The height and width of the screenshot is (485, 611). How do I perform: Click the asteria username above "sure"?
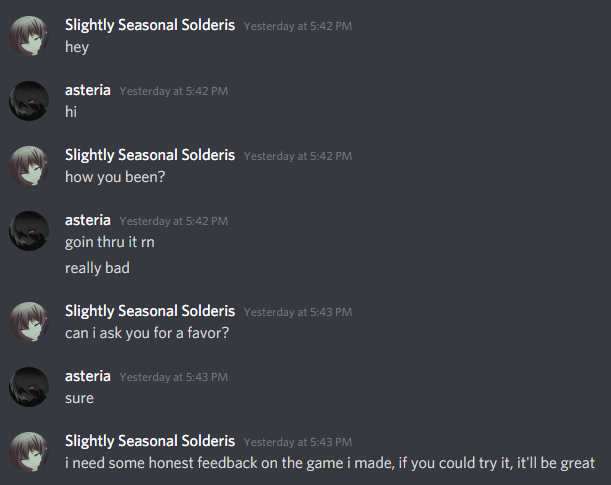88,376
